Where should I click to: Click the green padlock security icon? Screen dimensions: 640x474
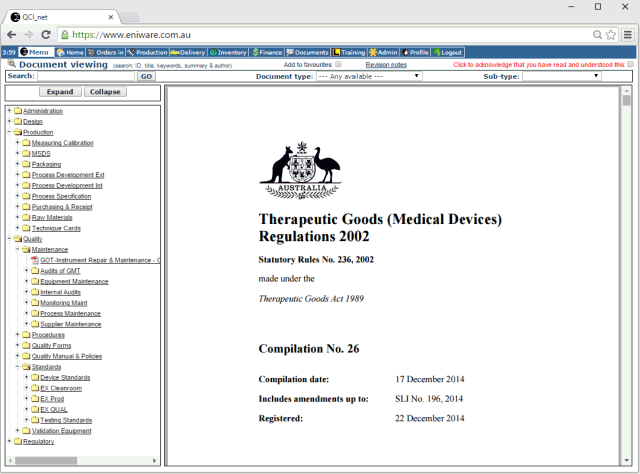tap(64, 35)
